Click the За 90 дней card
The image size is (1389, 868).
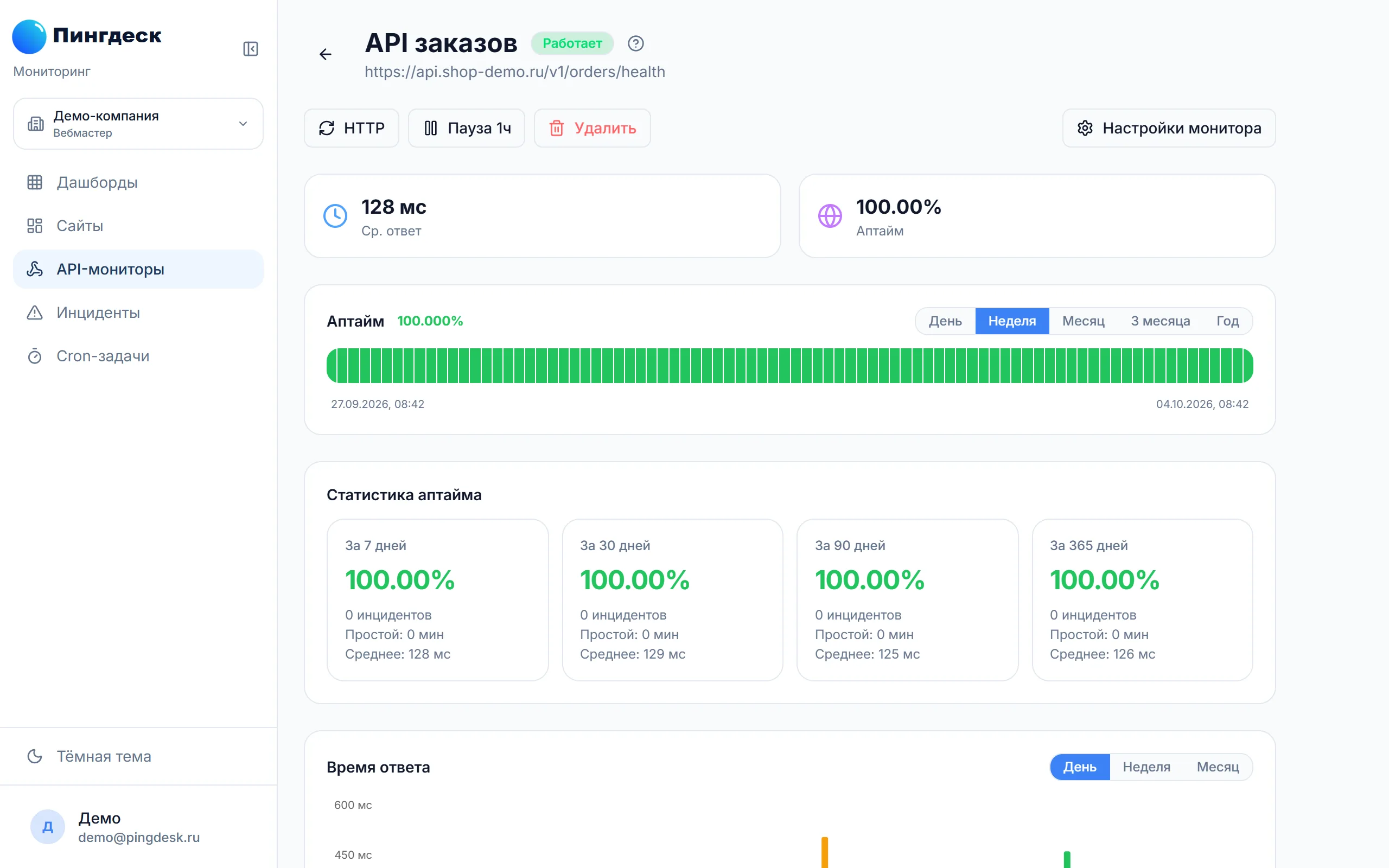(907, 600)
